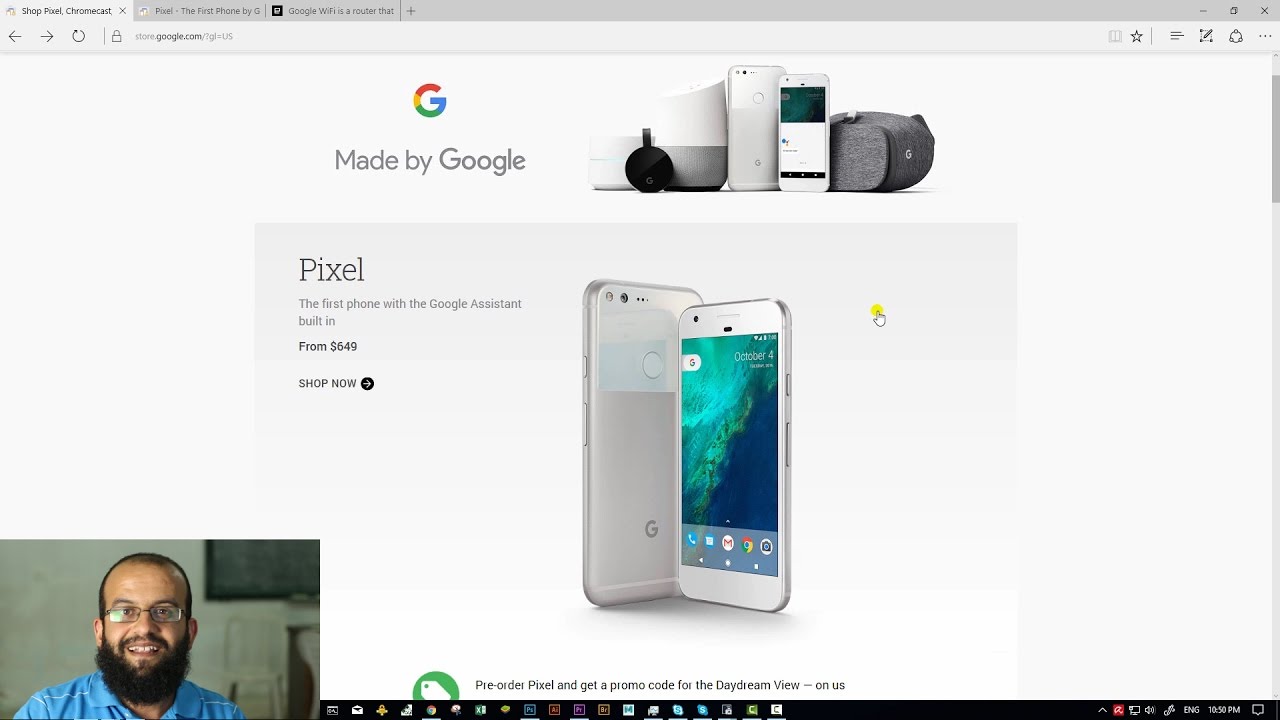The width and height of the screenshot is (1280, 720).
Task: Open Google Chrome from taskbar
Action: click(x=431, y=710)
